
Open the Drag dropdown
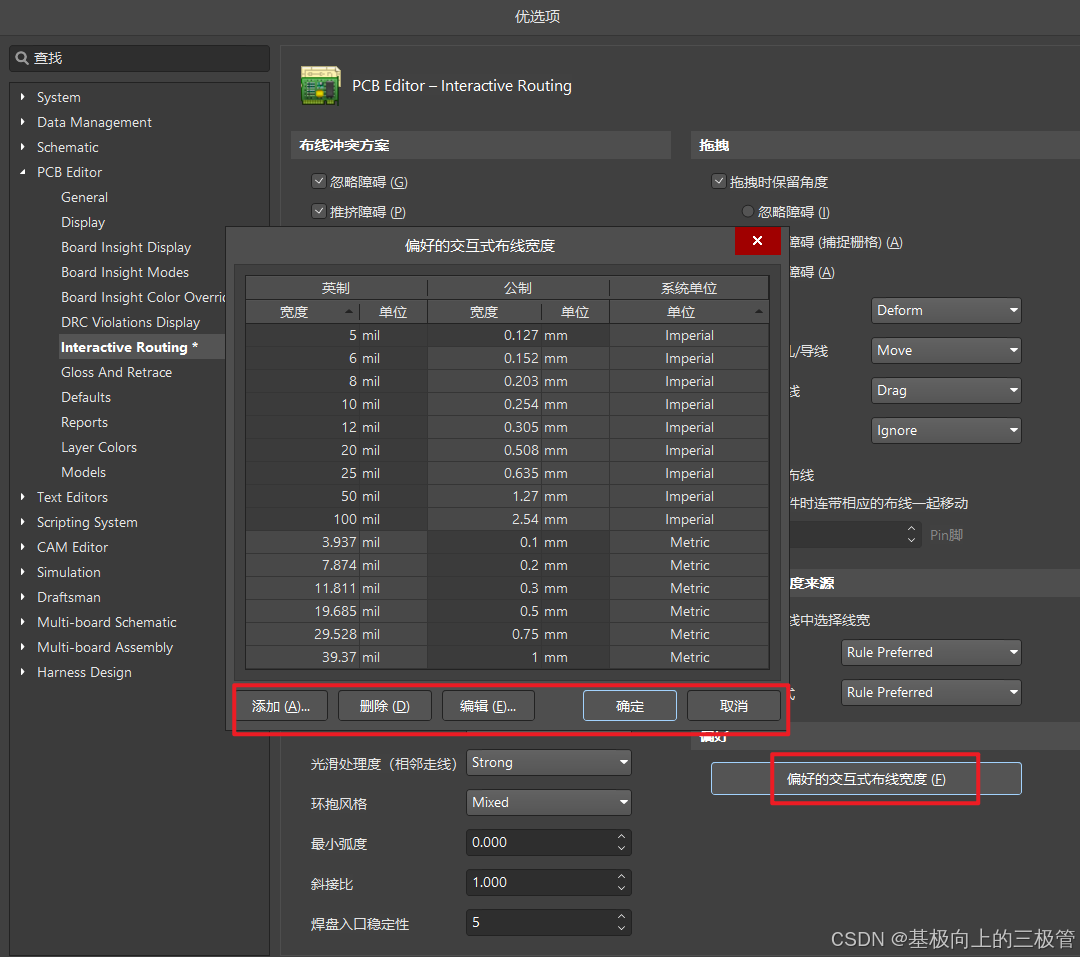[x=946, y=391]
